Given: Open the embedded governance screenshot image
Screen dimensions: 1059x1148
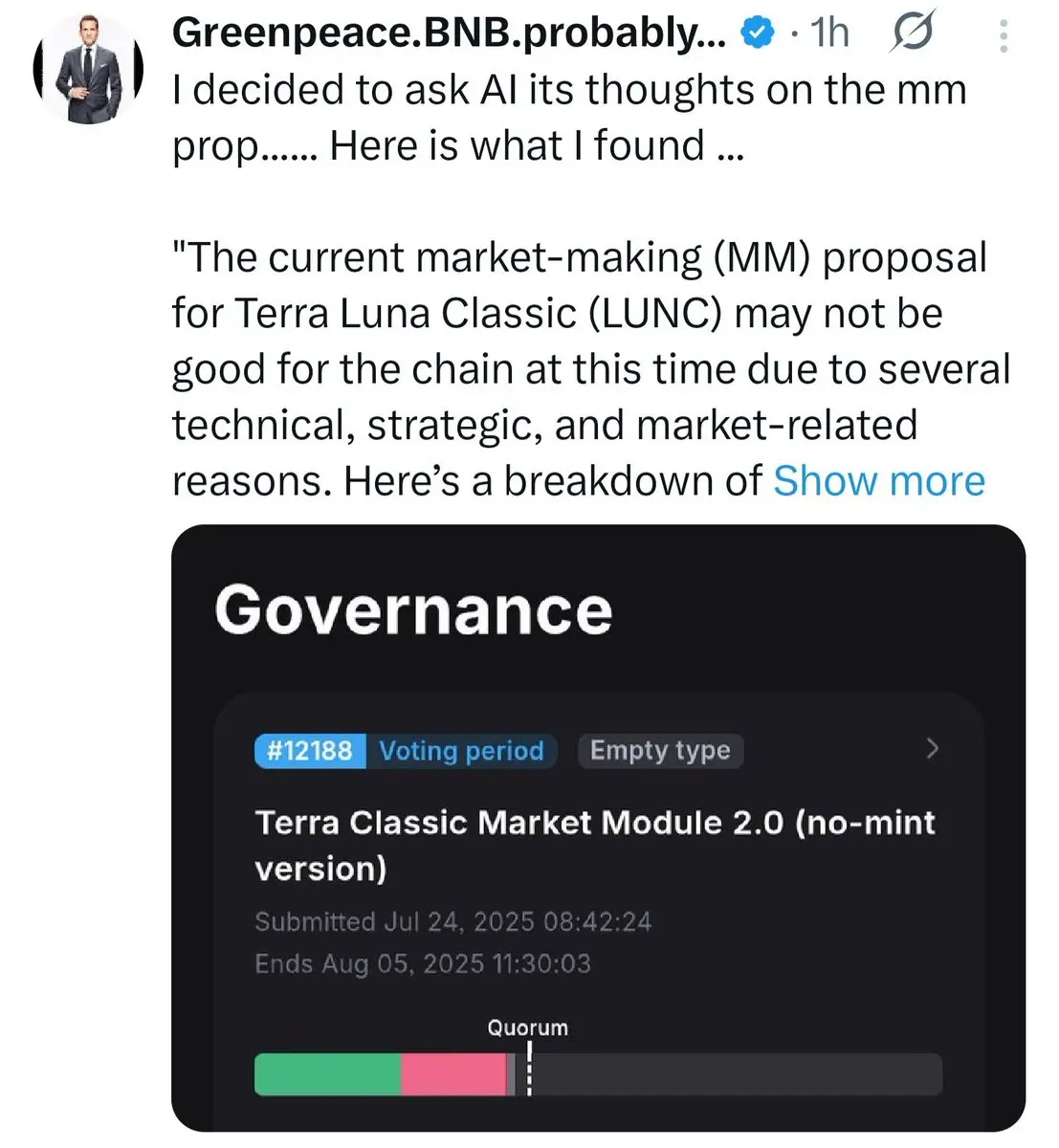Looking at the screenshot, I should point(598,828).
